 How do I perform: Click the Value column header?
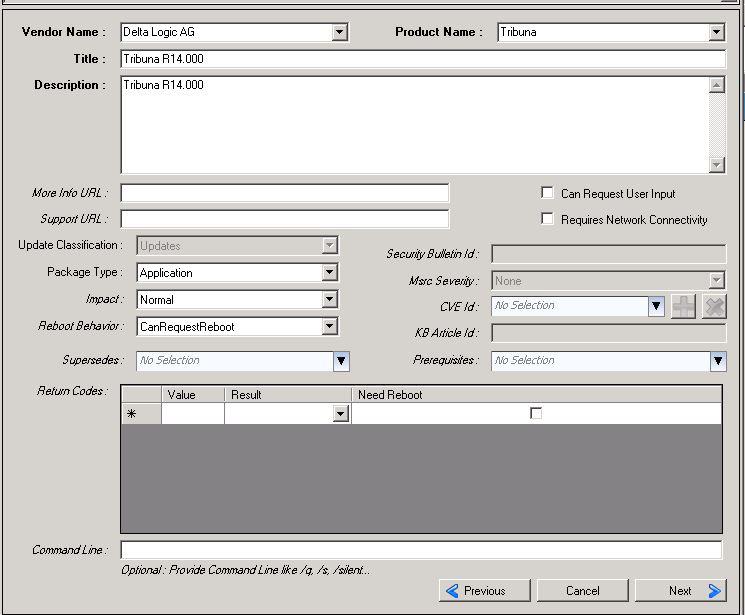[x=193, y=394]
